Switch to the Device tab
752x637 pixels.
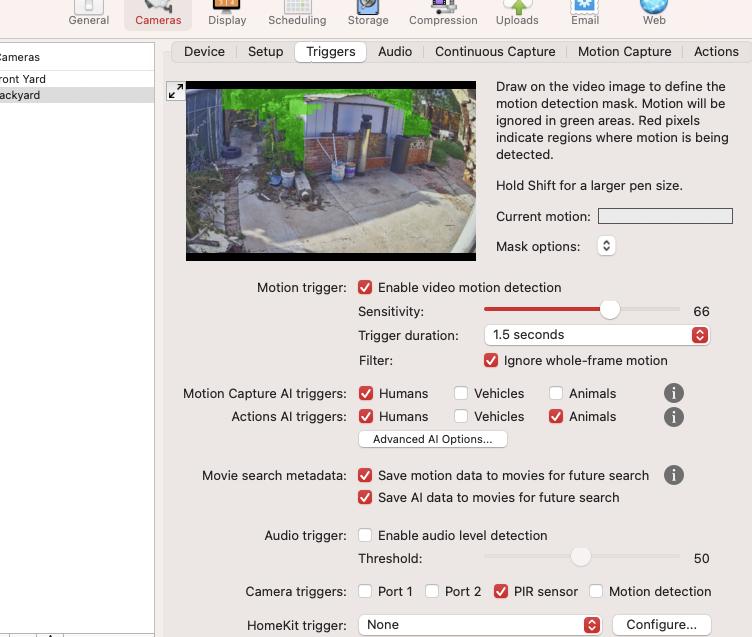click(204, 52)
